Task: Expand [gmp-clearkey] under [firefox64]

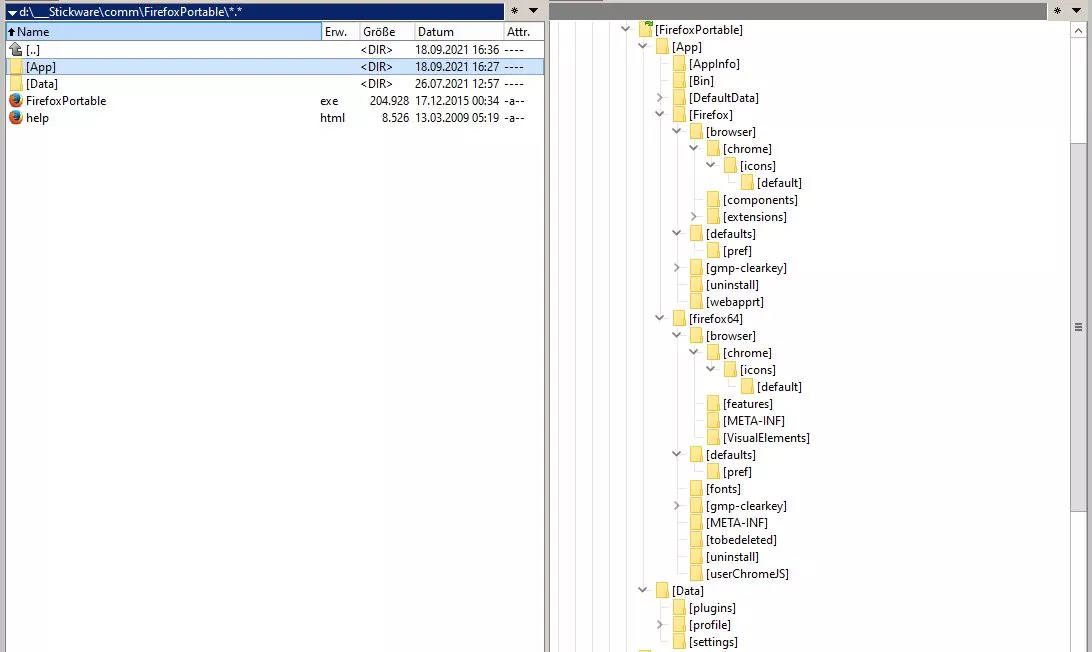Action: [x=676, y=506]
